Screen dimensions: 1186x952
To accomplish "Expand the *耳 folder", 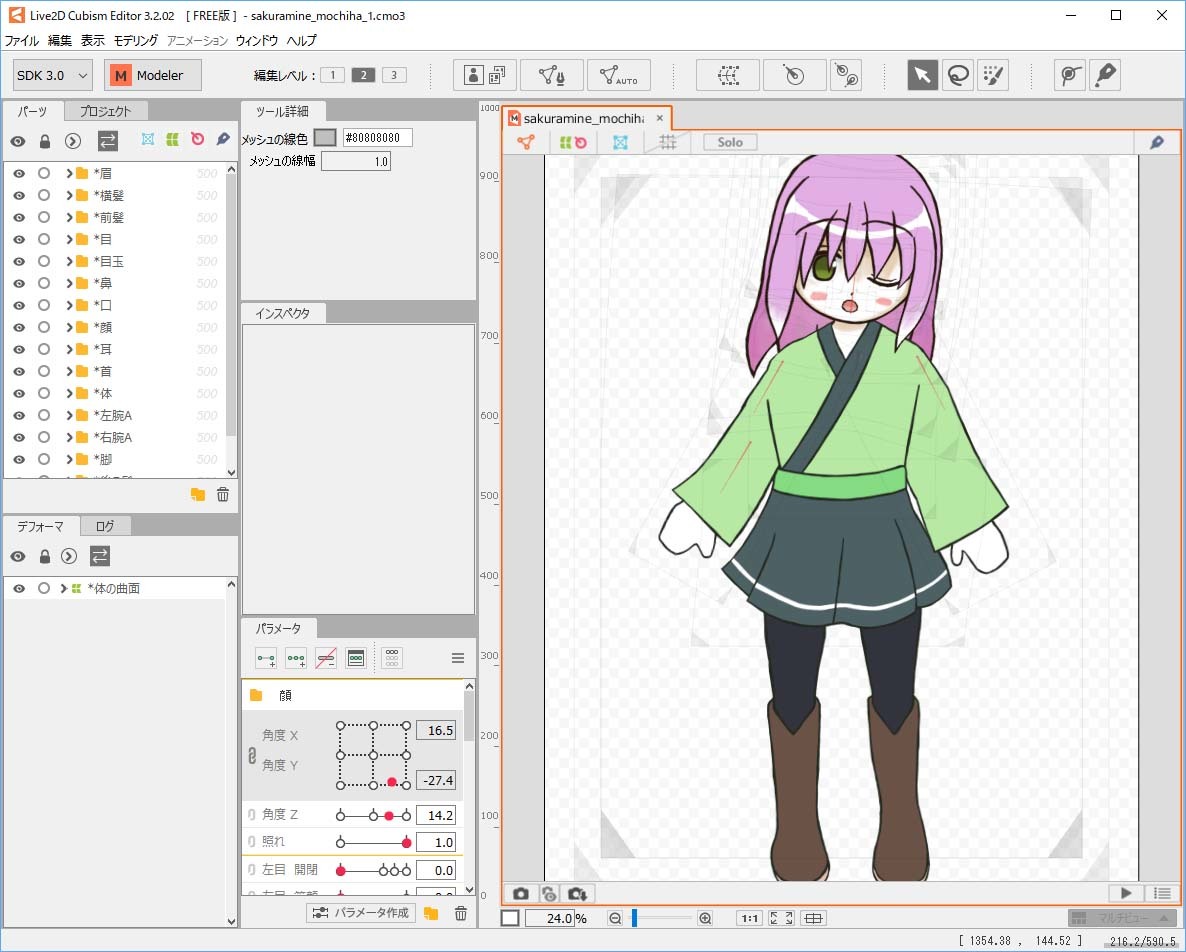I will (x=69, y=349).
